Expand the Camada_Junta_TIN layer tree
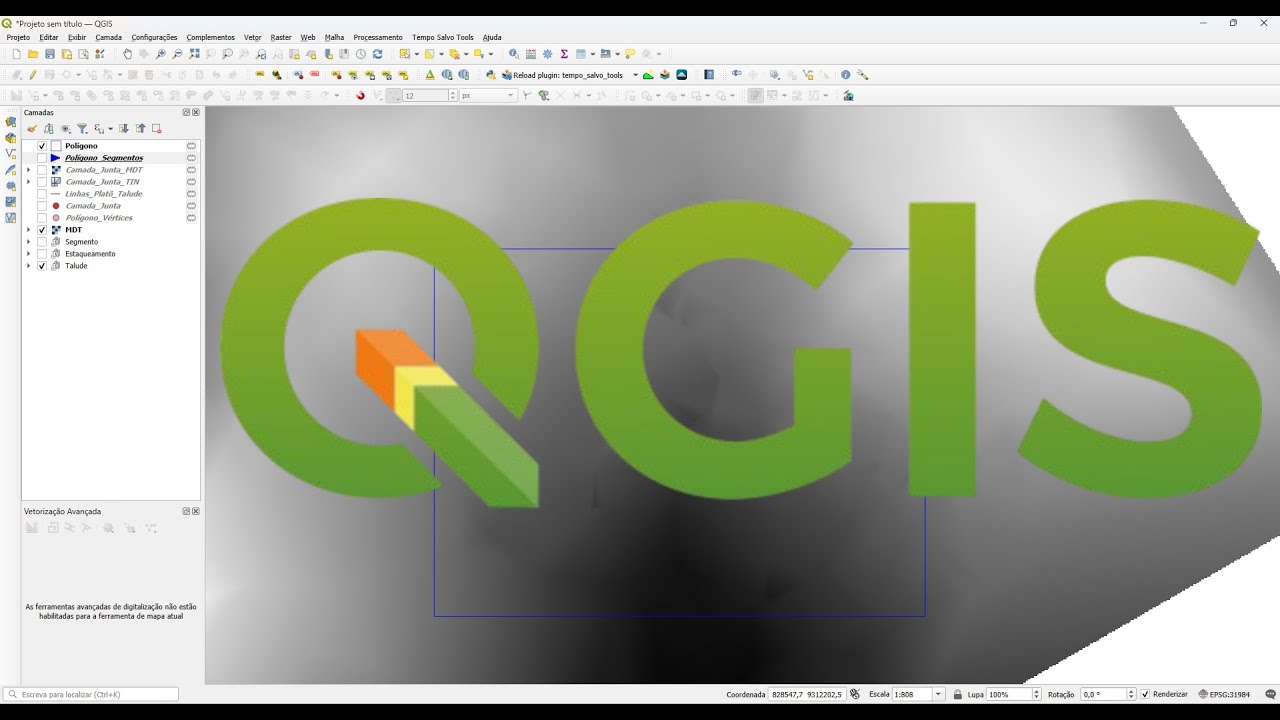 point(28,182)
